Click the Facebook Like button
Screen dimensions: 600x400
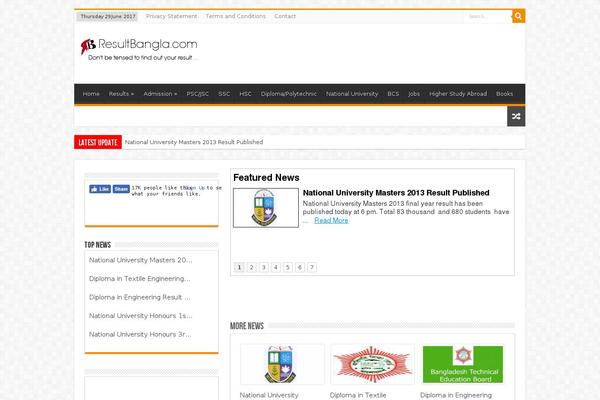(100, 189)
